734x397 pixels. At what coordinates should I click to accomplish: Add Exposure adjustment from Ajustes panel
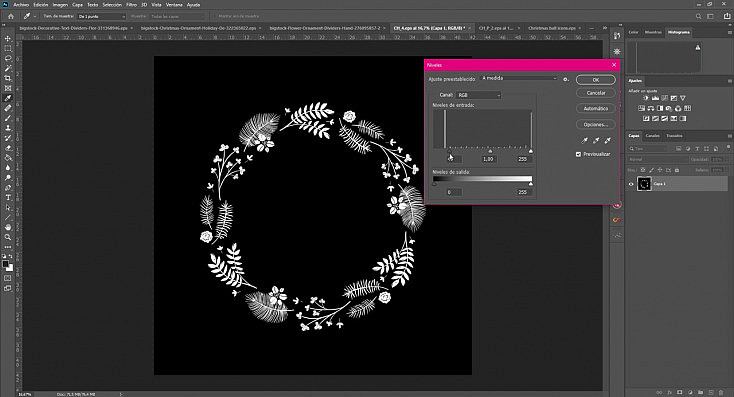point(674,98)
